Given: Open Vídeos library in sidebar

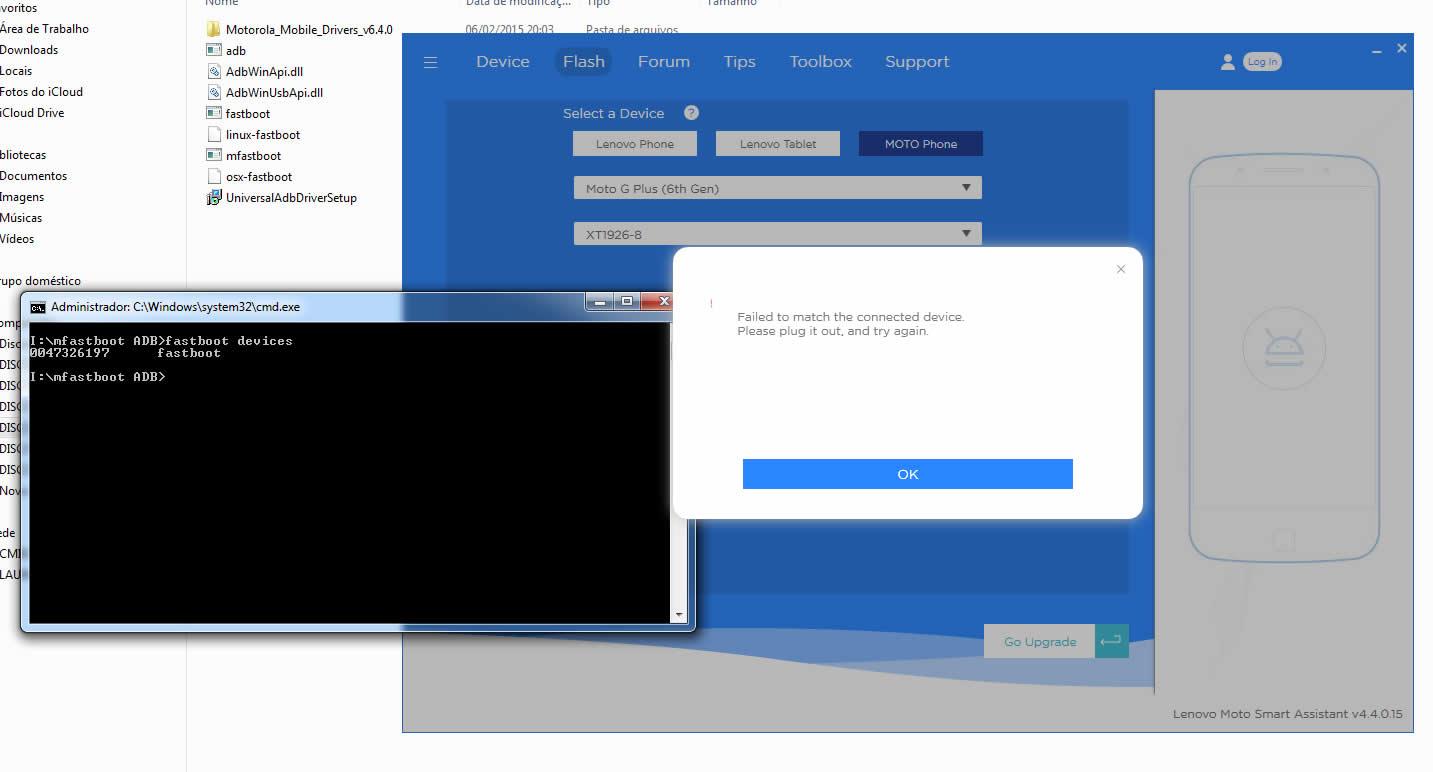Looking at the screenshot, I should tap(17, 239).
